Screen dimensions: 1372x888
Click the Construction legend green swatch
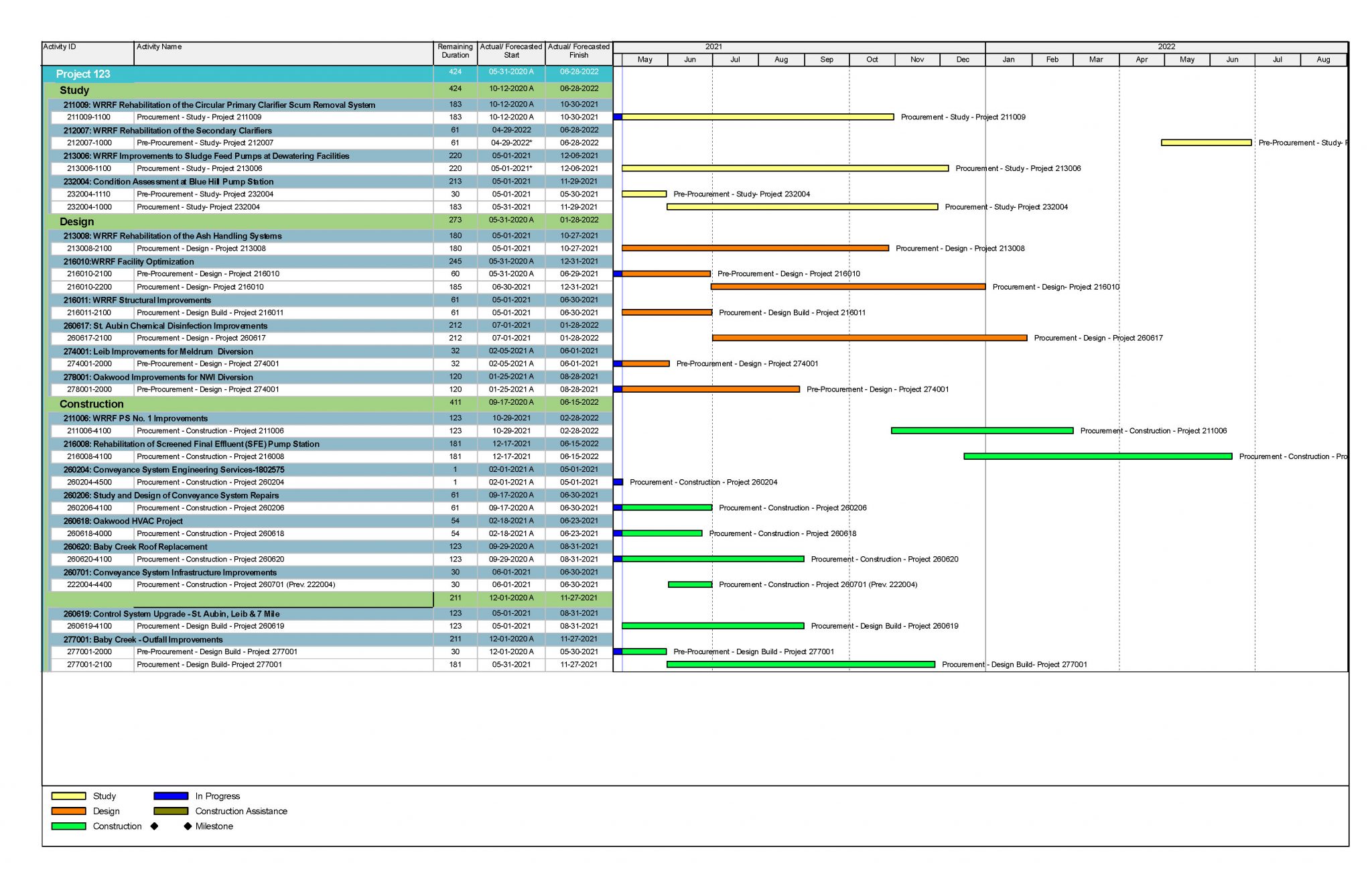(69, 826)
